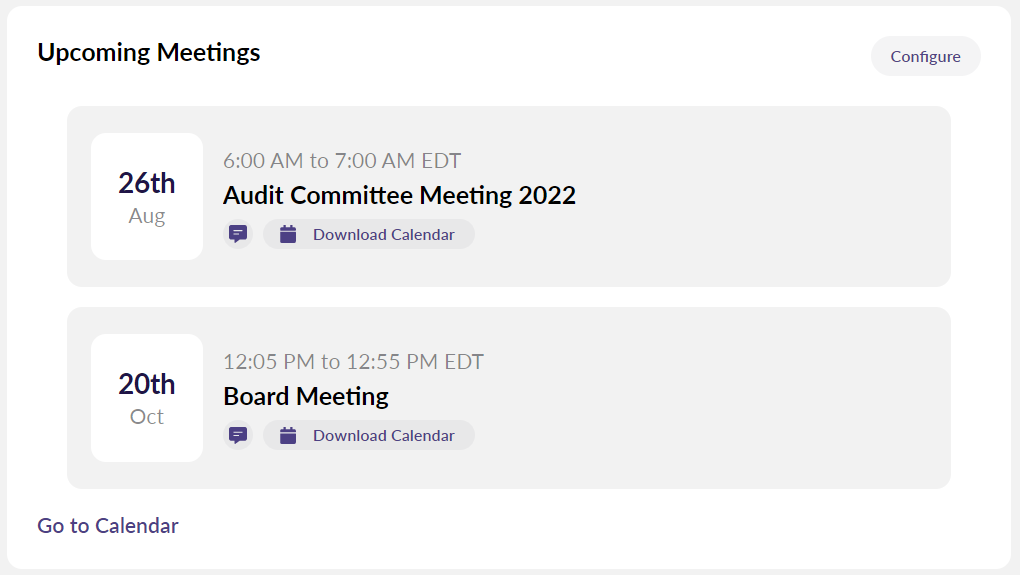Click calendar icon in Board Meeting download button
Screen dimensions: 1020x575
pyautogui.click(x=288, y=435)
